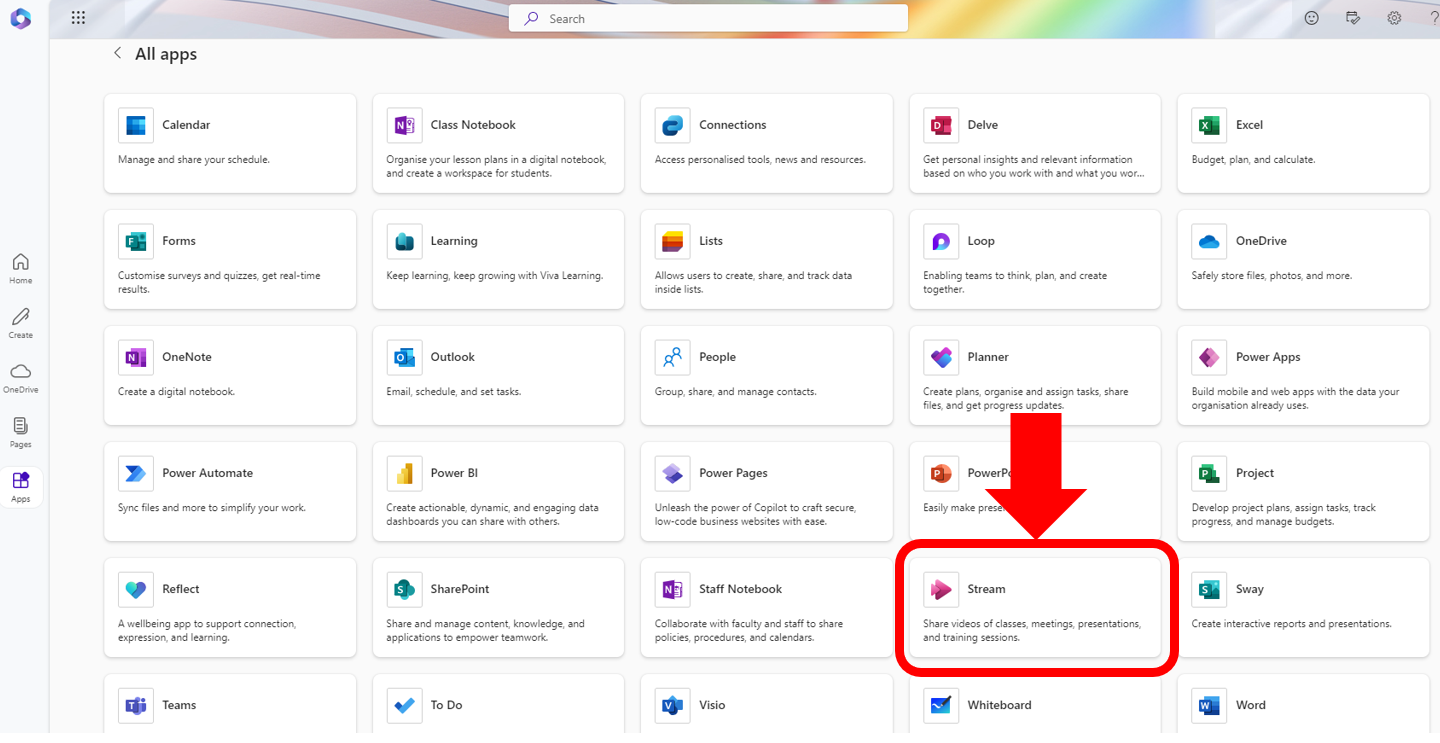Click the Search field
The image size is (1440, 743).
[x=708, y=17]
